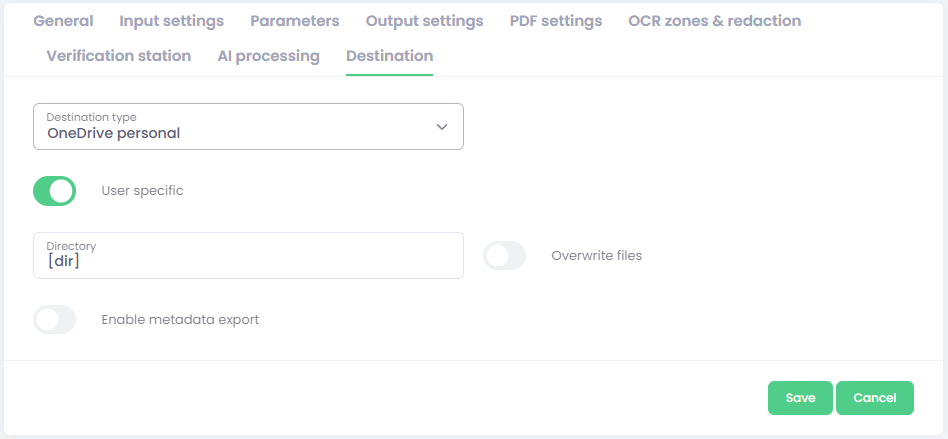Image resolution: width=948 pixels, height=439 pixels.
Task: Go to the Parameters tab
Action: click(295, 21)
